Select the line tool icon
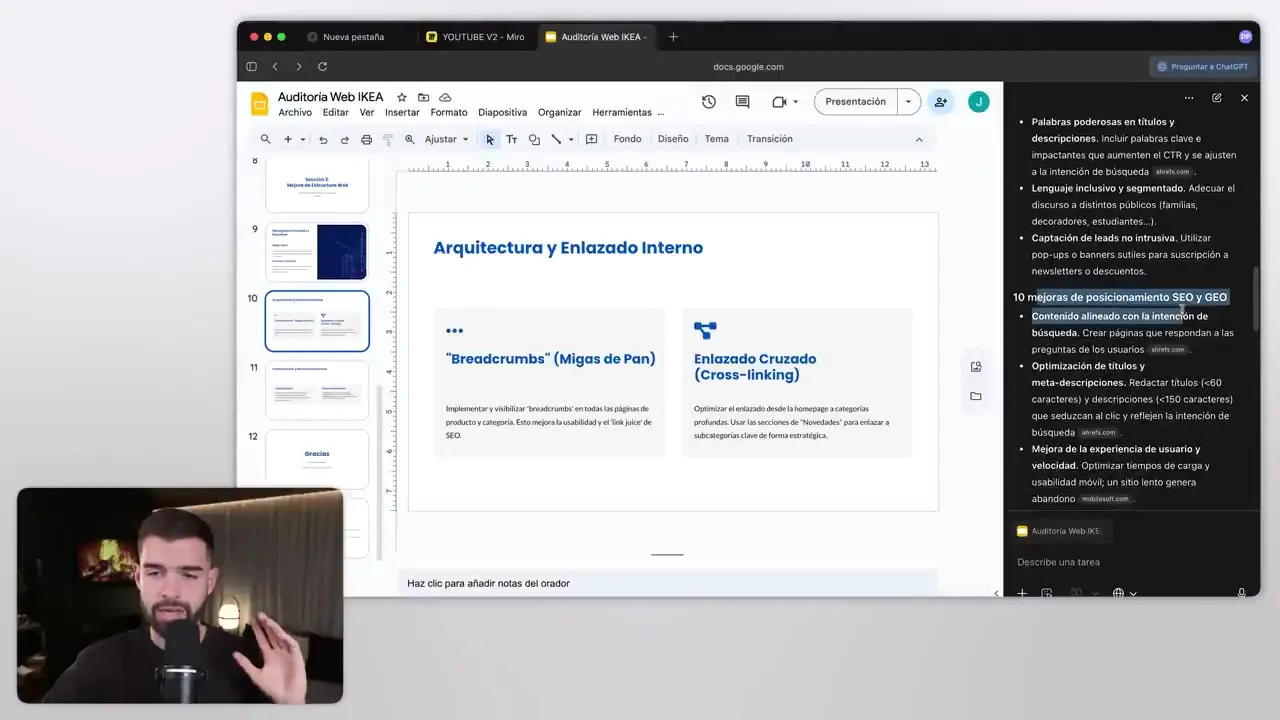 [x=556, y=140]
